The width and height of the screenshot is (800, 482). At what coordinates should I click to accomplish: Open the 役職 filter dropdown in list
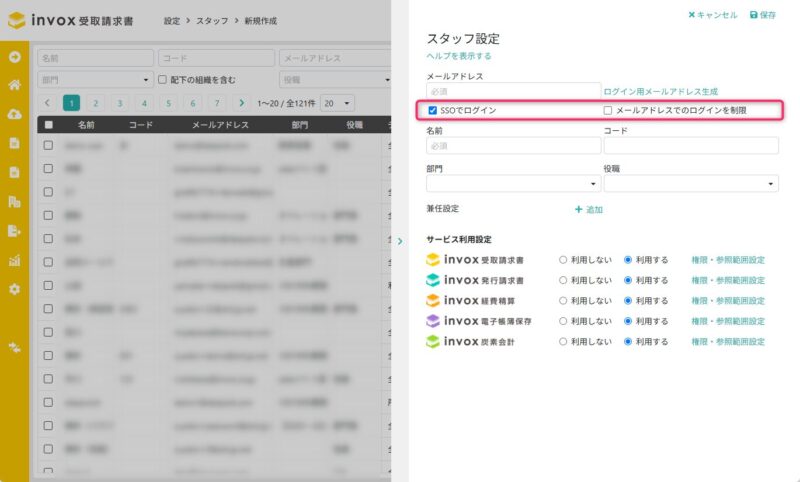[x=335, y=80]
